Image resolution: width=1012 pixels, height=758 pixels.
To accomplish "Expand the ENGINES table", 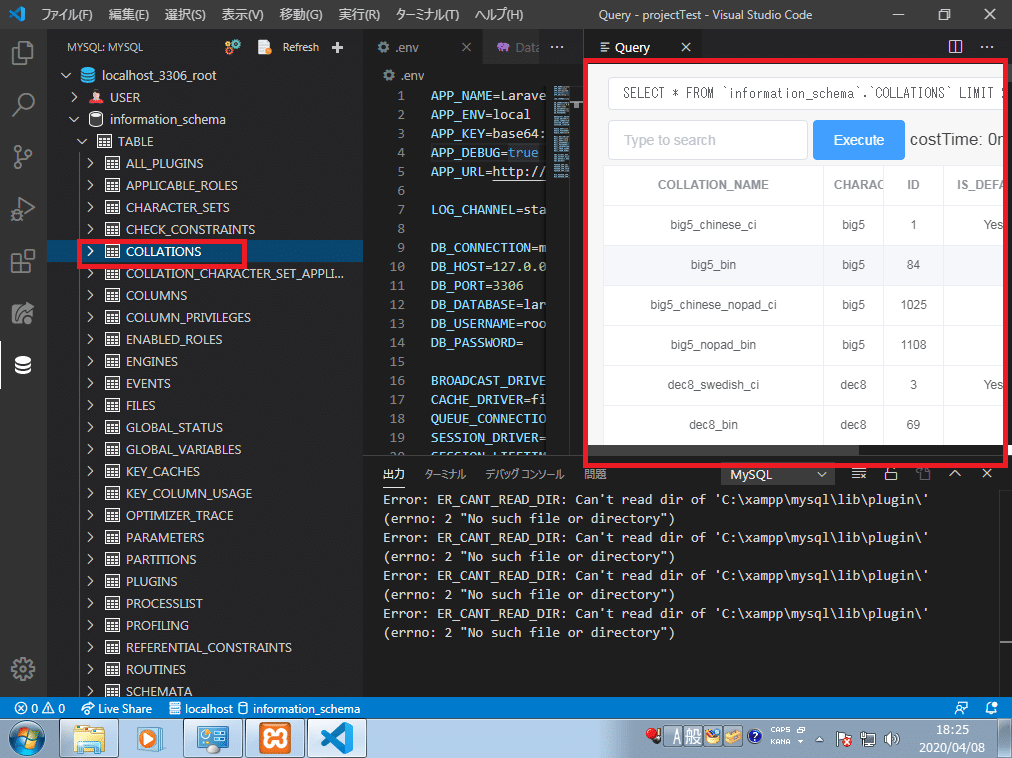I will pyautogui.click(x=90, y=361).
